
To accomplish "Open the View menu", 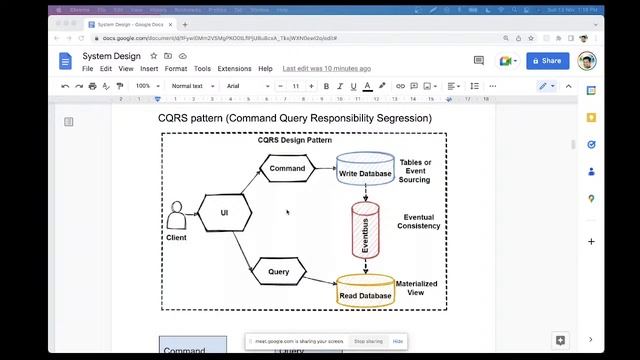I will pyautogui.click(x=126, y=69).
